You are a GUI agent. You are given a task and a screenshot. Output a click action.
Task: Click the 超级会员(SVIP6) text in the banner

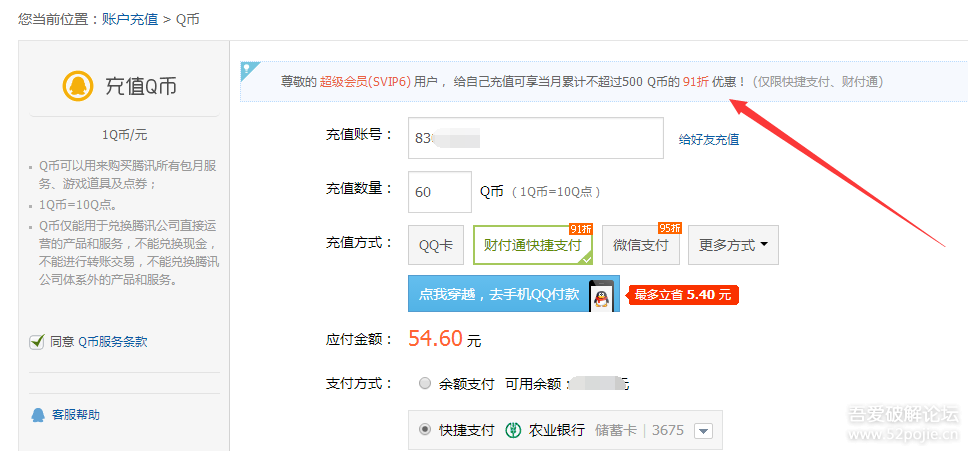365,81
